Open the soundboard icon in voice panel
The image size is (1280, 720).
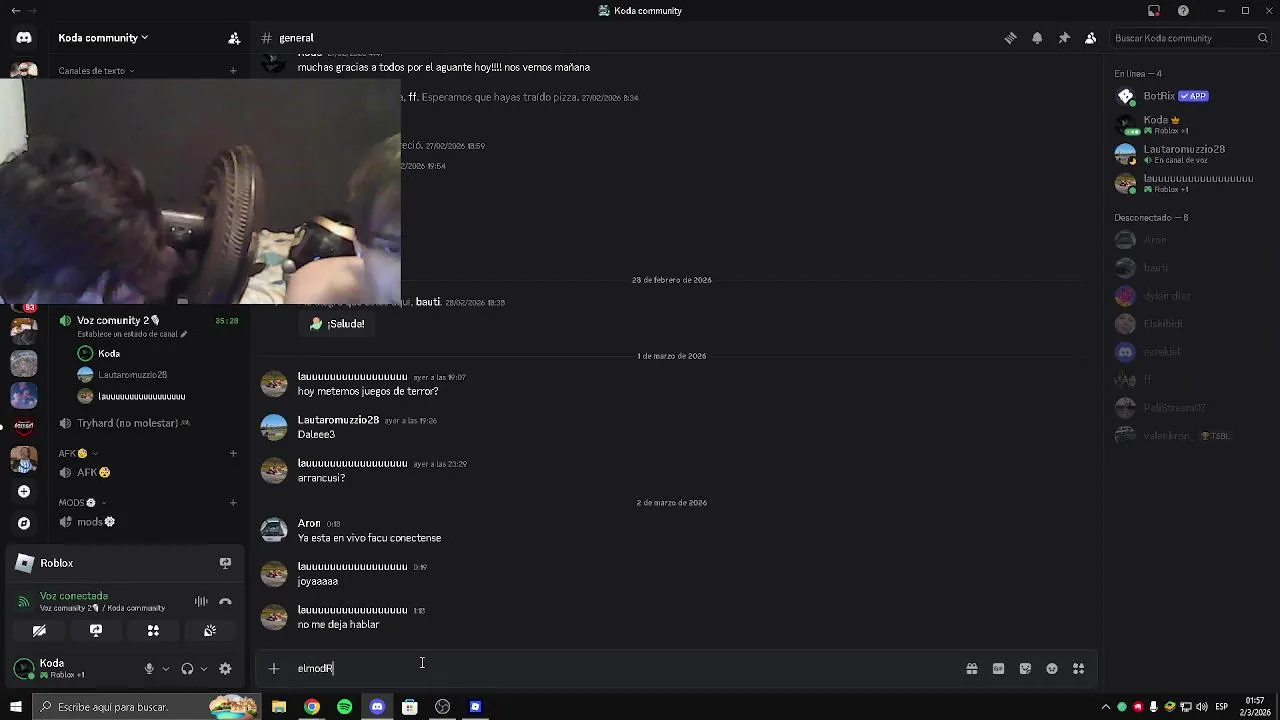click(210, 631)
